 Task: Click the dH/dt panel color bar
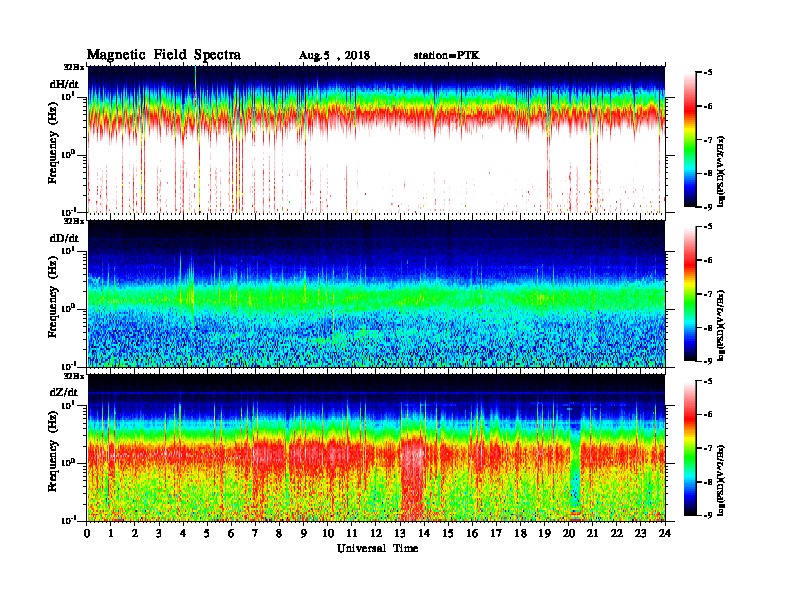click(690, 140)
